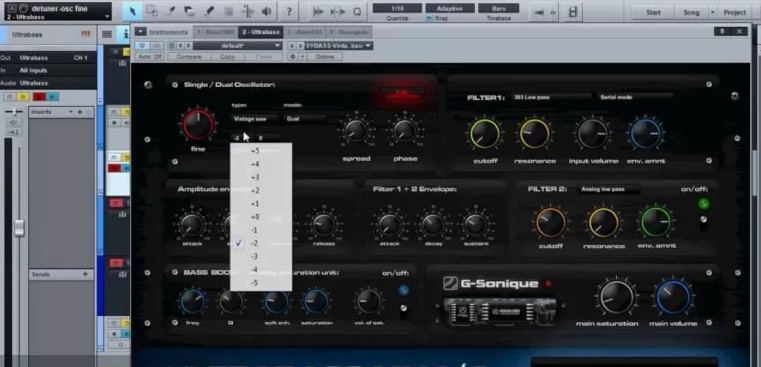Open Filter 2 Analog low pass dropdown
761x367 pixels.
[x=609, y=189]
